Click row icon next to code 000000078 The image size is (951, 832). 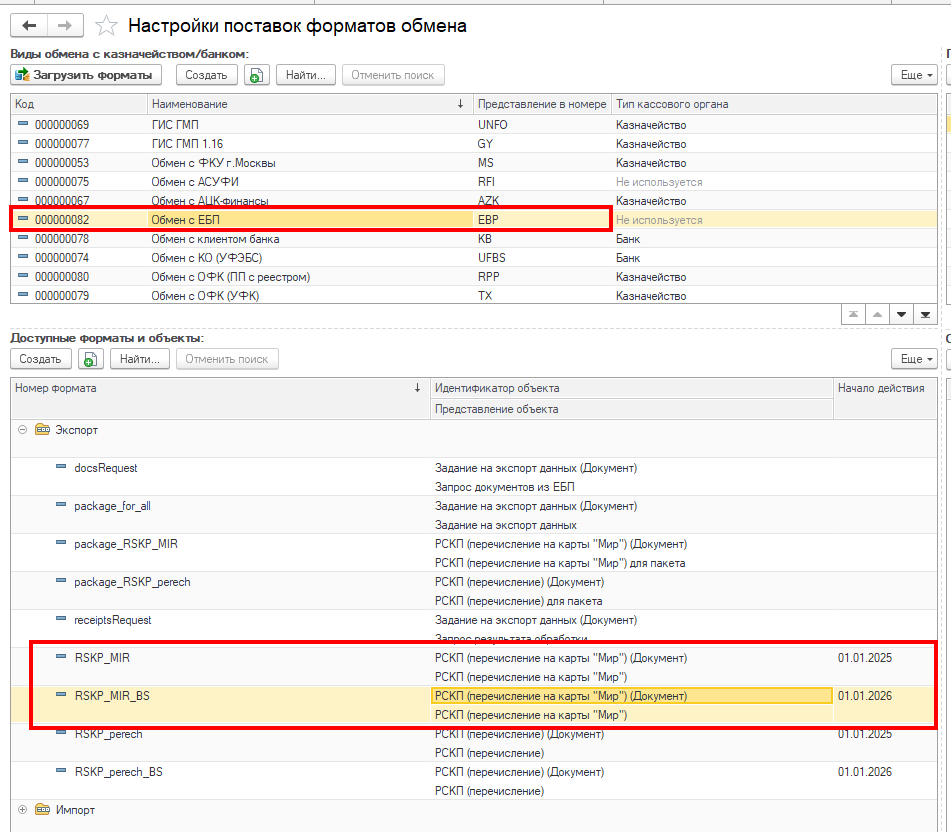point(23,238)
